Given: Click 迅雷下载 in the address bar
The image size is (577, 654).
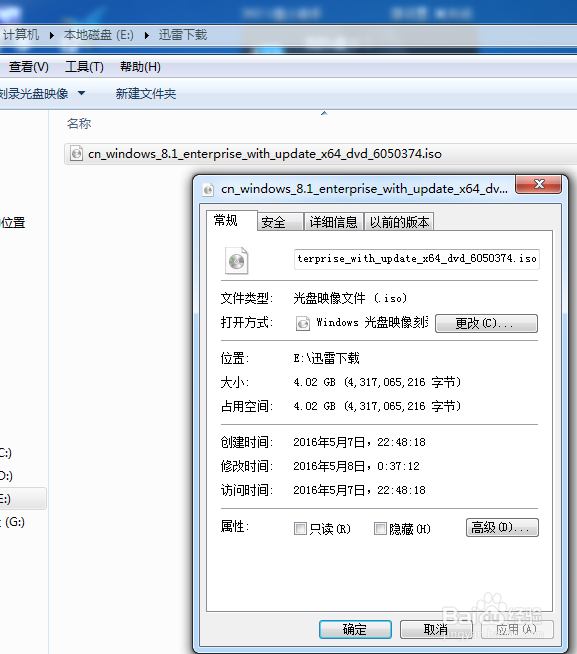Looking at the screenshot, I should click(183, 35).
